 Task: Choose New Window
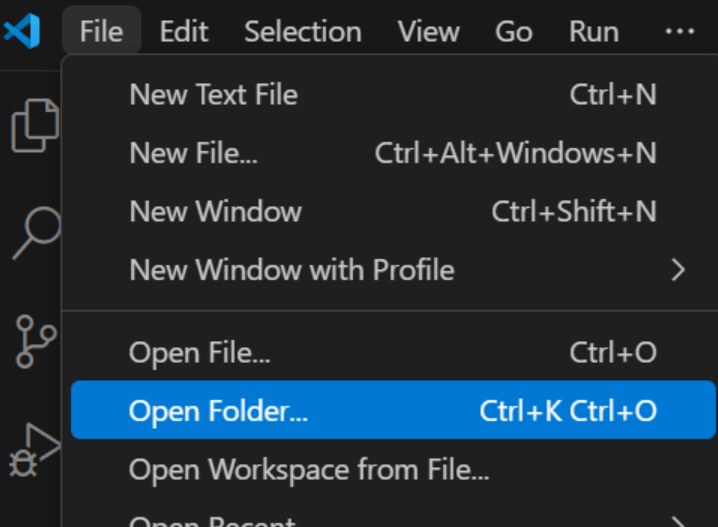(x=393, y=212)
